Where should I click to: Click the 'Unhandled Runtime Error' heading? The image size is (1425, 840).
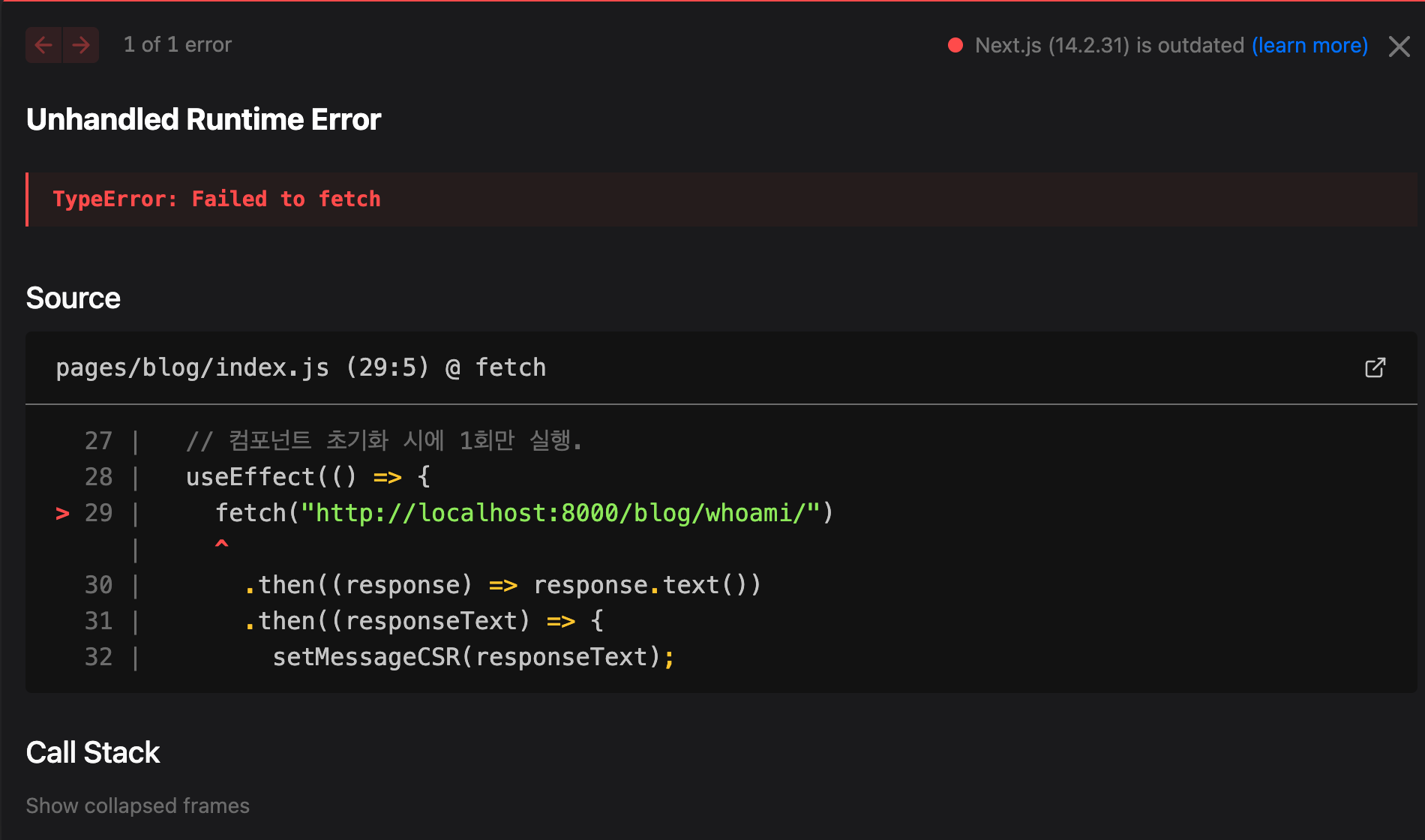203,119
